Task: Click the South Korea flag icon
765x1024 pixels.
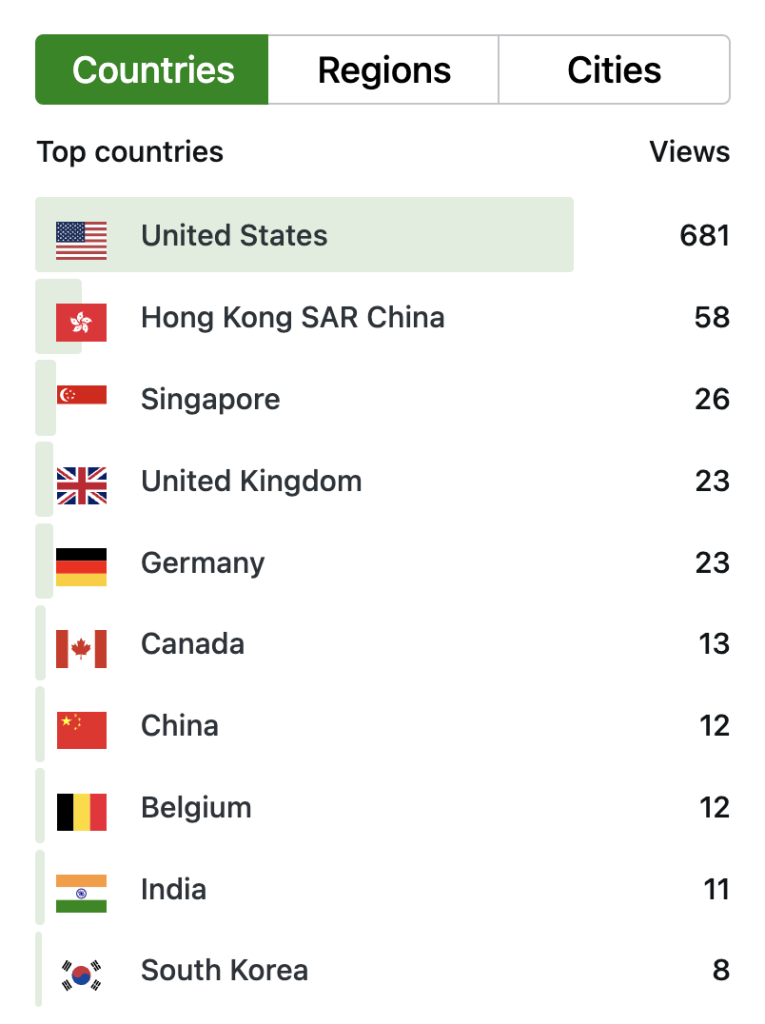Action: point(81,973)
